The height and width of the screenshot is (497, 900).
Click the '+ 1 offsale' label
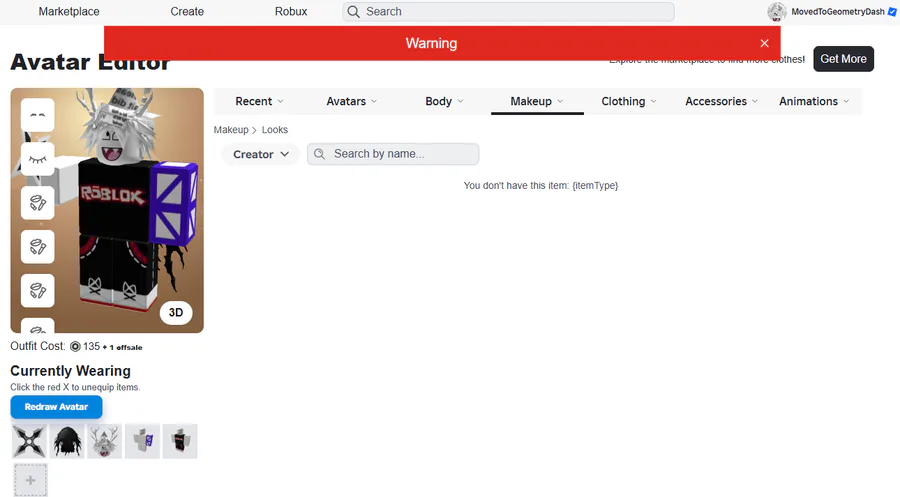(x=122, y=347)
